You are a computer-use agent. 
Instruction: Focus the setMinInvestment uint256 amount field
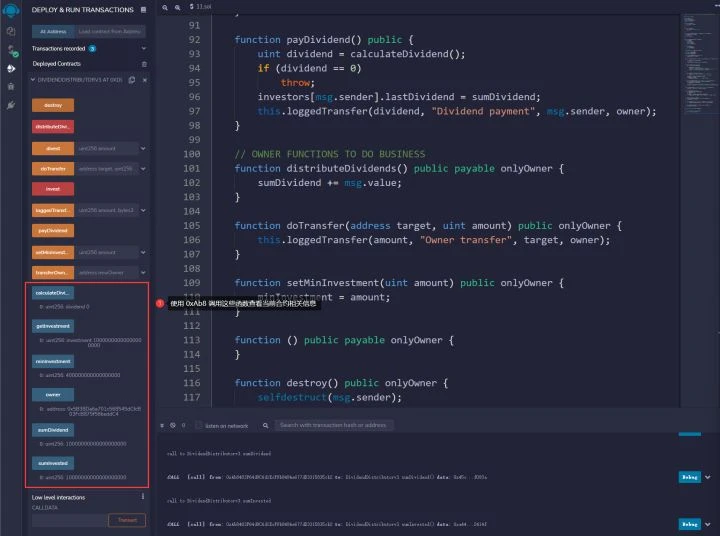tap(106, 252)
